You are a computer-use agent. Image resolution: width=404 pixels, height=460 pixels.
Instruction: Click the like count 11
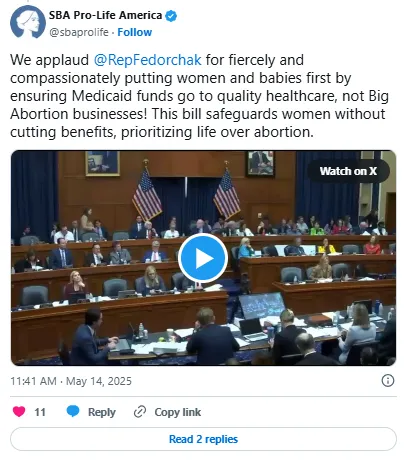(x=40, y=412)
